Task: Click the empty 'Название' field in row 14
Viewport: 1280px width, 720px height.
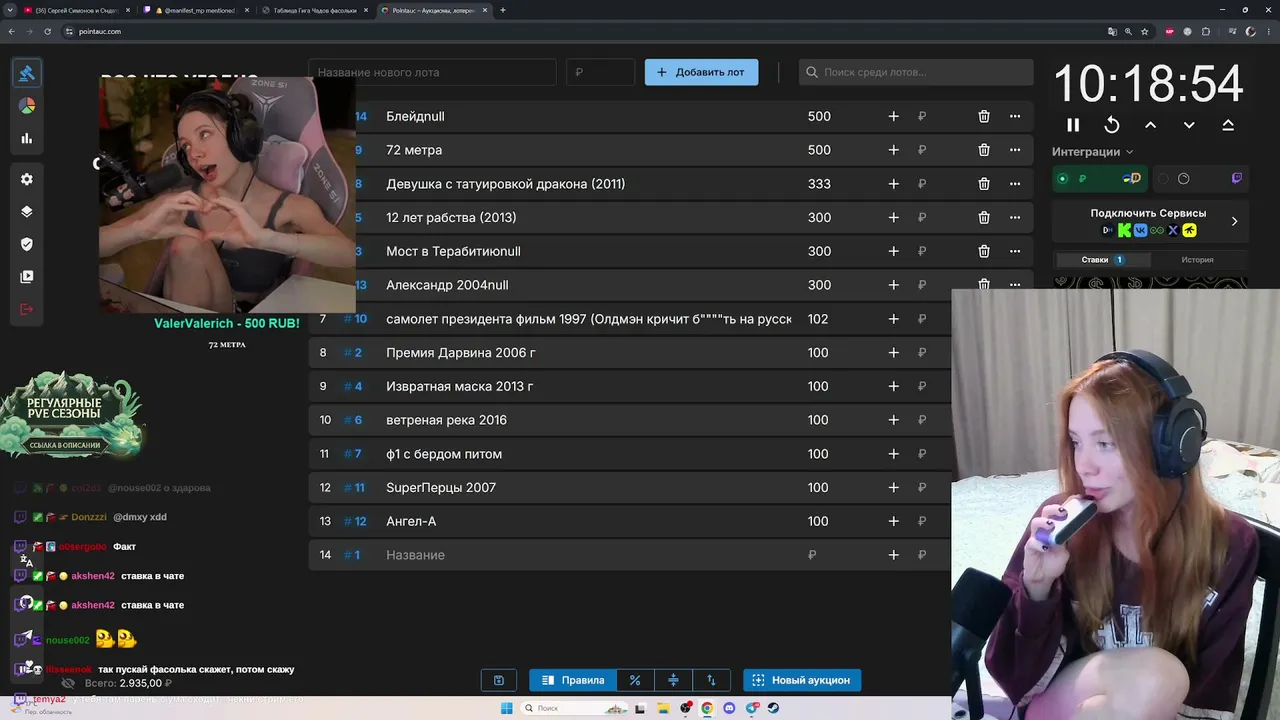Action: pos(590,555)
